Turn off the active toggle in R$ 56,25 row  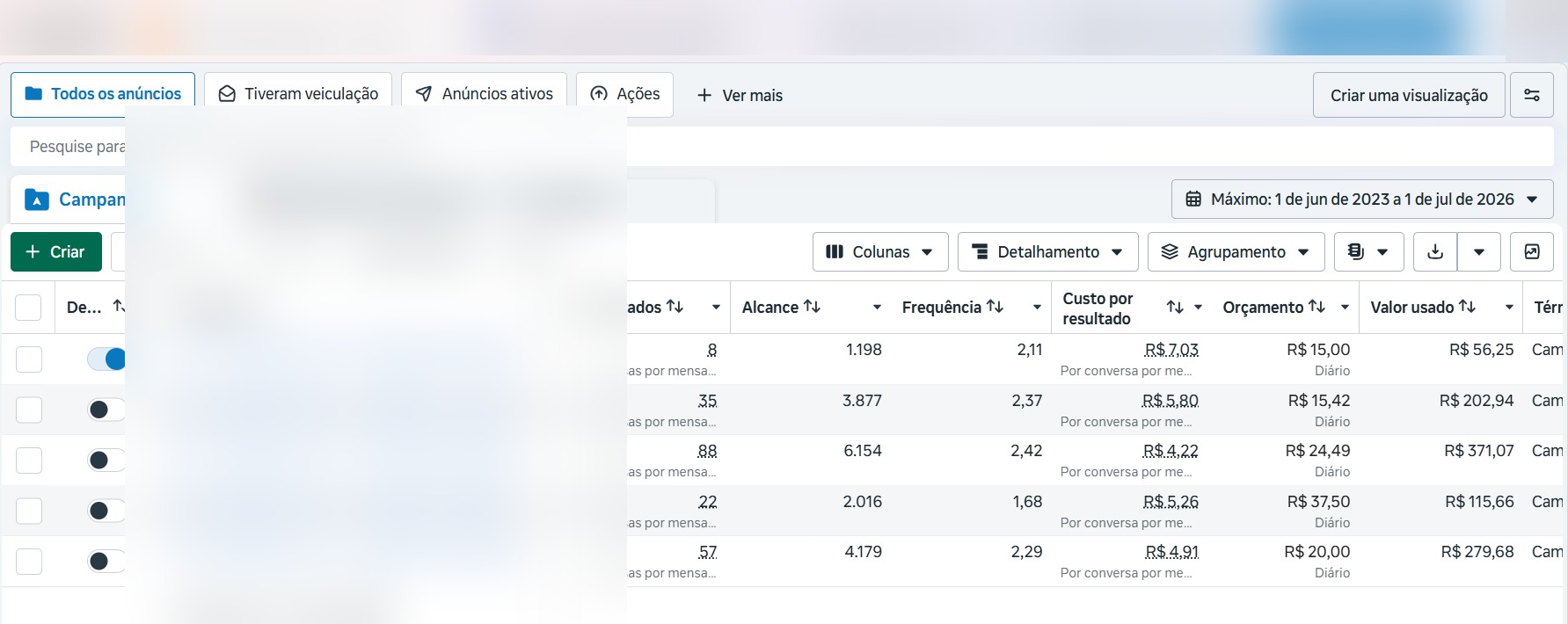point(106,359)
